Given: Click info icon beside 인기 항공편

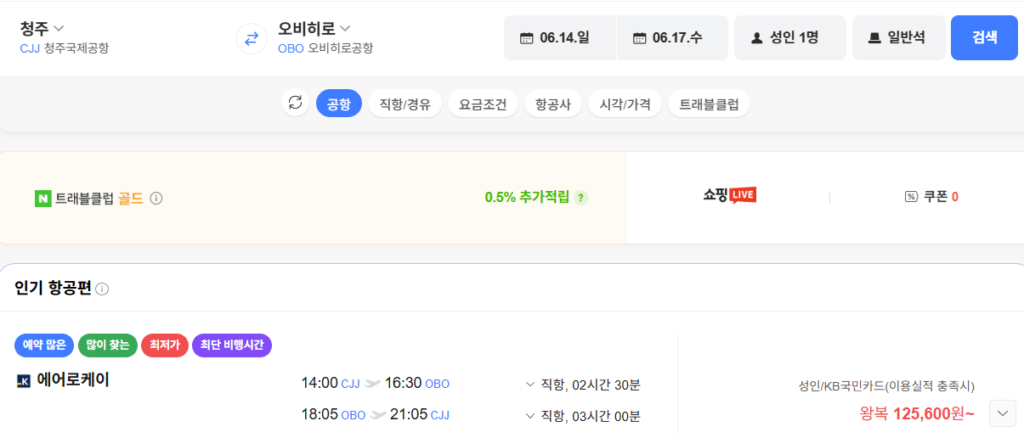Looking at the screenshot, I should tap(102, 289).
